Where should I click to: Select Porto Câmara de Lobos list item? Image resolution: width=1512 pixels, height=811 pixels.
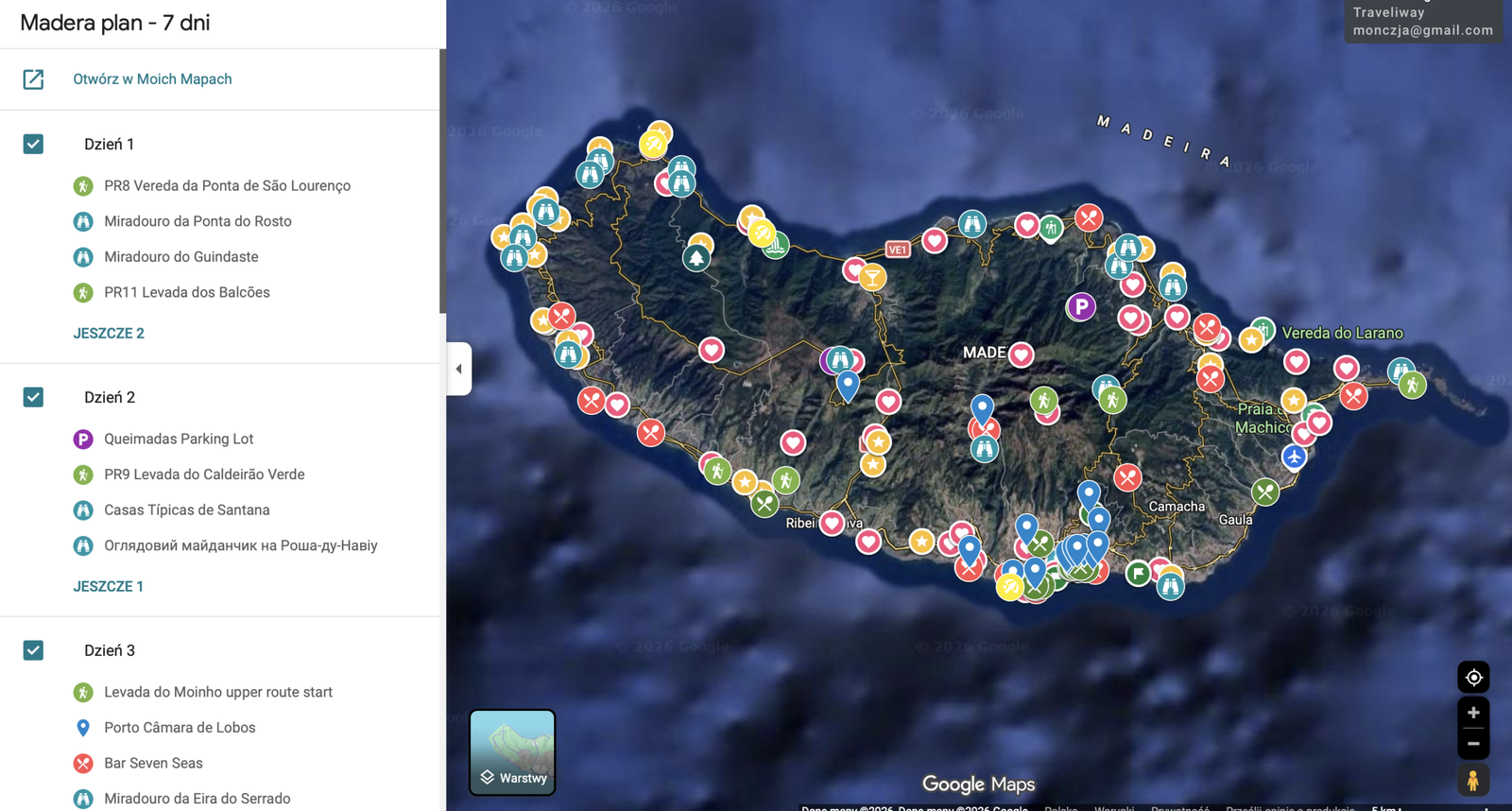pyautogui.click(x=180, y=728)
